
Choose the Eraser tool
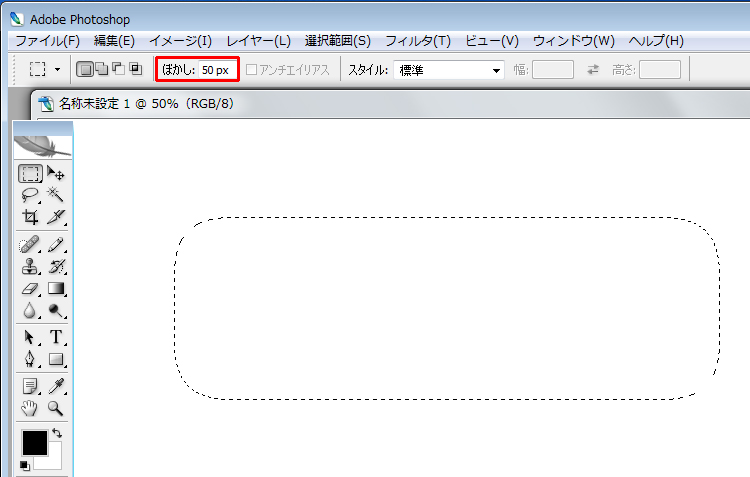(30, 289)
